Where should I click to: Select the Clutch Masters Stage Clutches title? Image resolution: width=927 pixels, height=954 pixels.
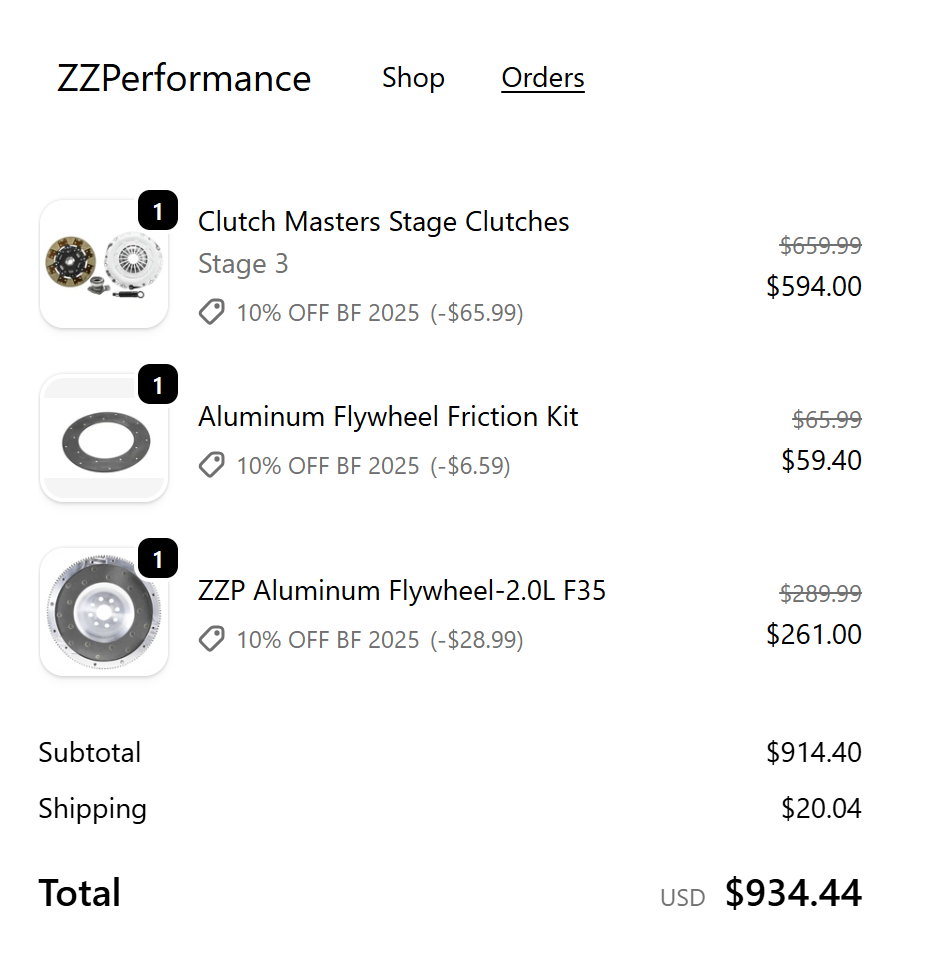[383, 221]
